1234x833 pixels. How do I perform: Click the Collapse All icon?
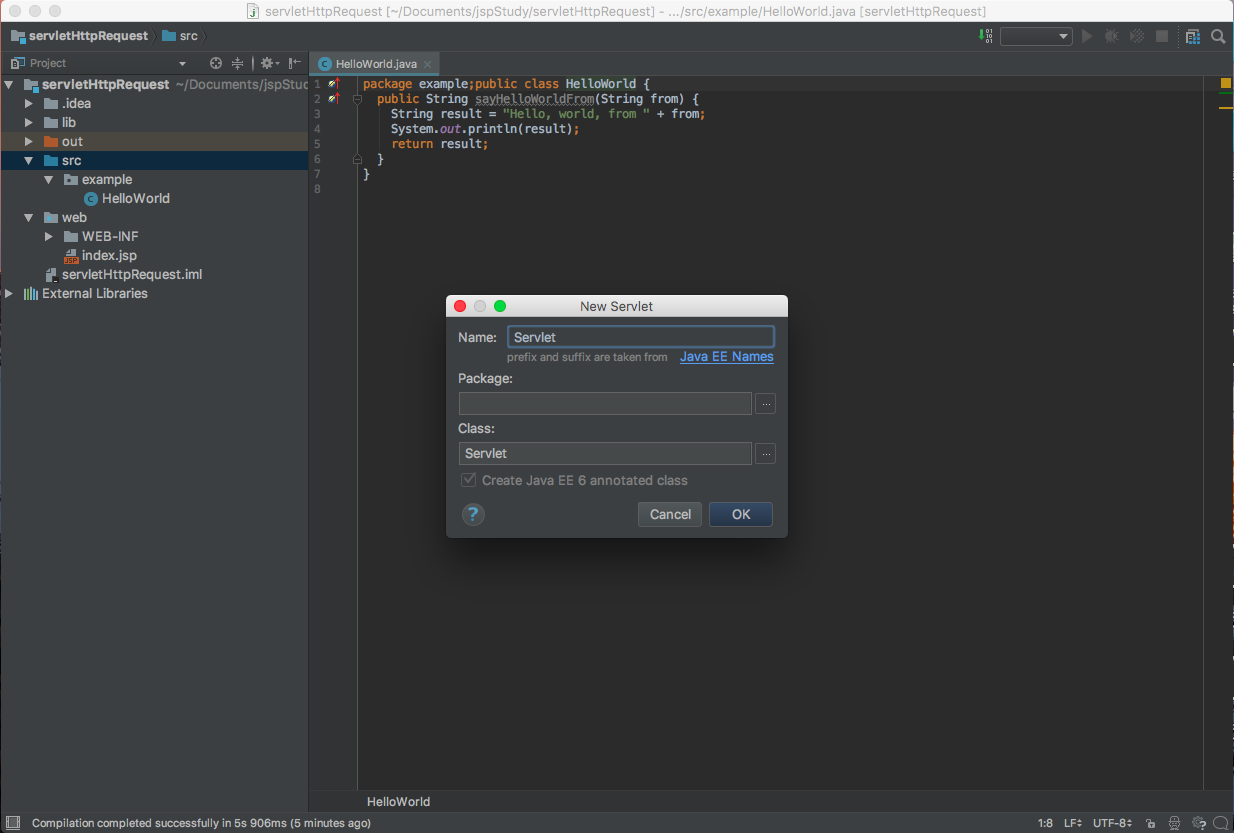238,63
